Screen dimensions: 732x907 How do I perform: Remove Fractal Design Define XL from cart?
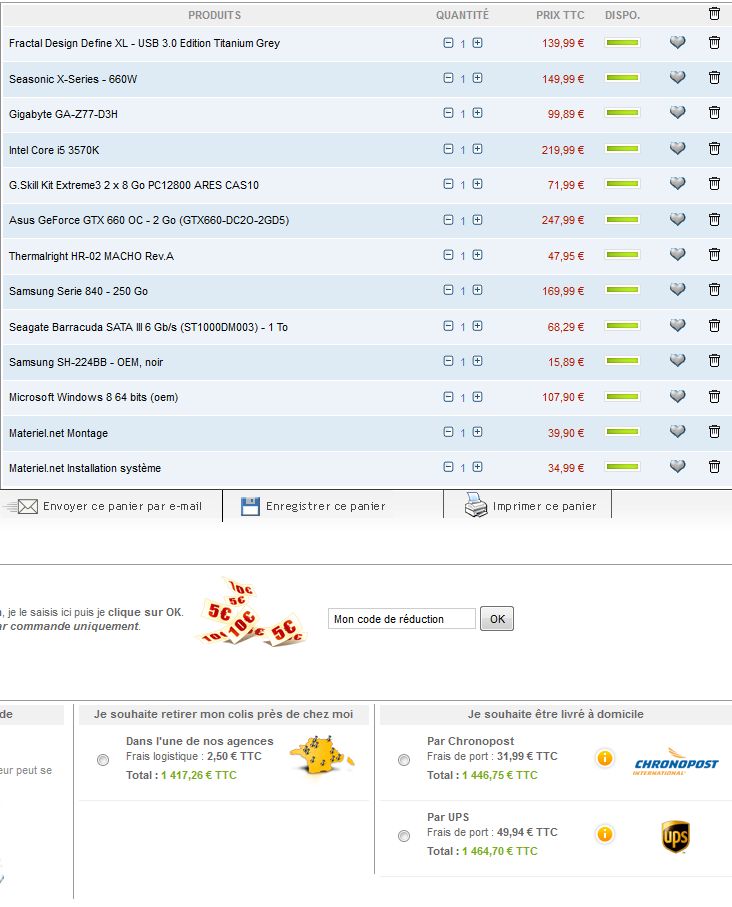click(715, 42)
